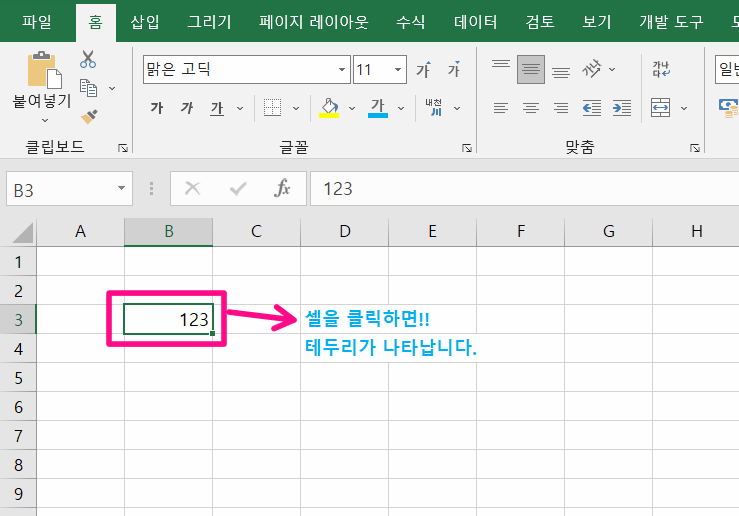This screenshot has width=739, height=516.
Task: Switch to the 검토 tab
Action: (x=540, y=22)
